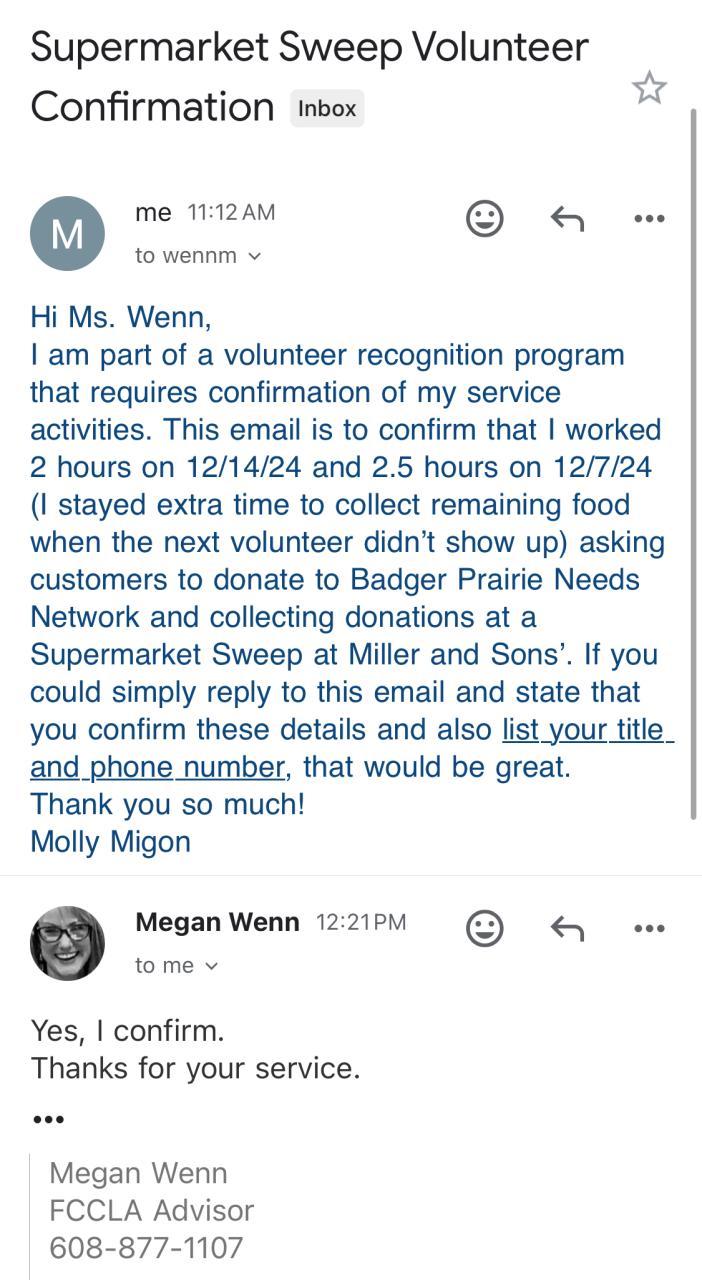702x1280 pixels.
Task: Expand recipient details next to 'to me'
Action: click(x=211, y=966)
